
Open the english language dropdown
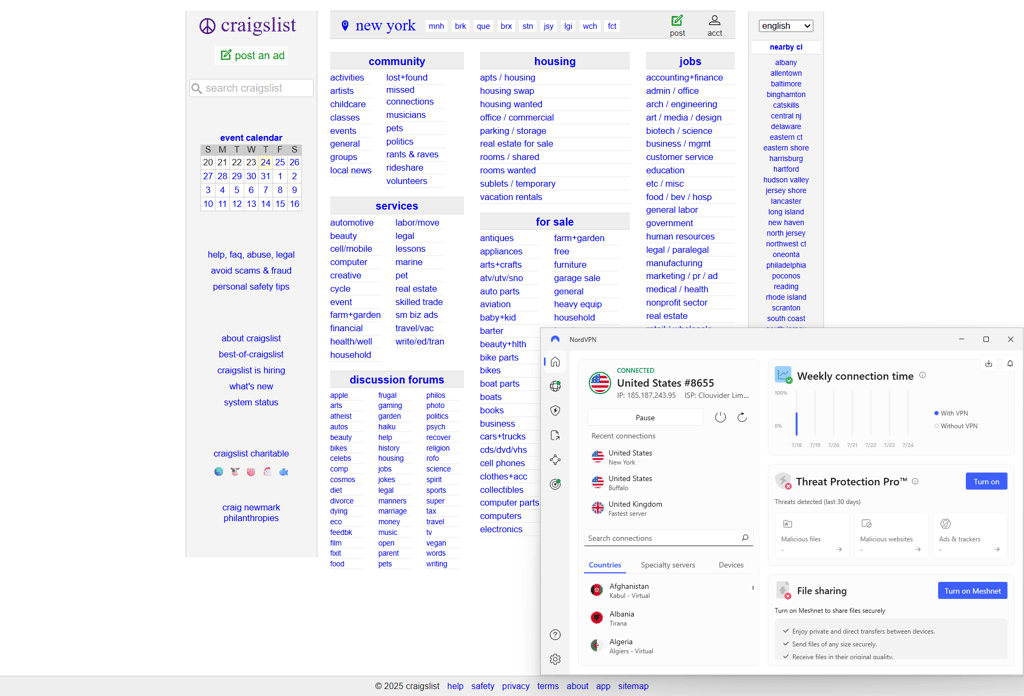point(786,25)
